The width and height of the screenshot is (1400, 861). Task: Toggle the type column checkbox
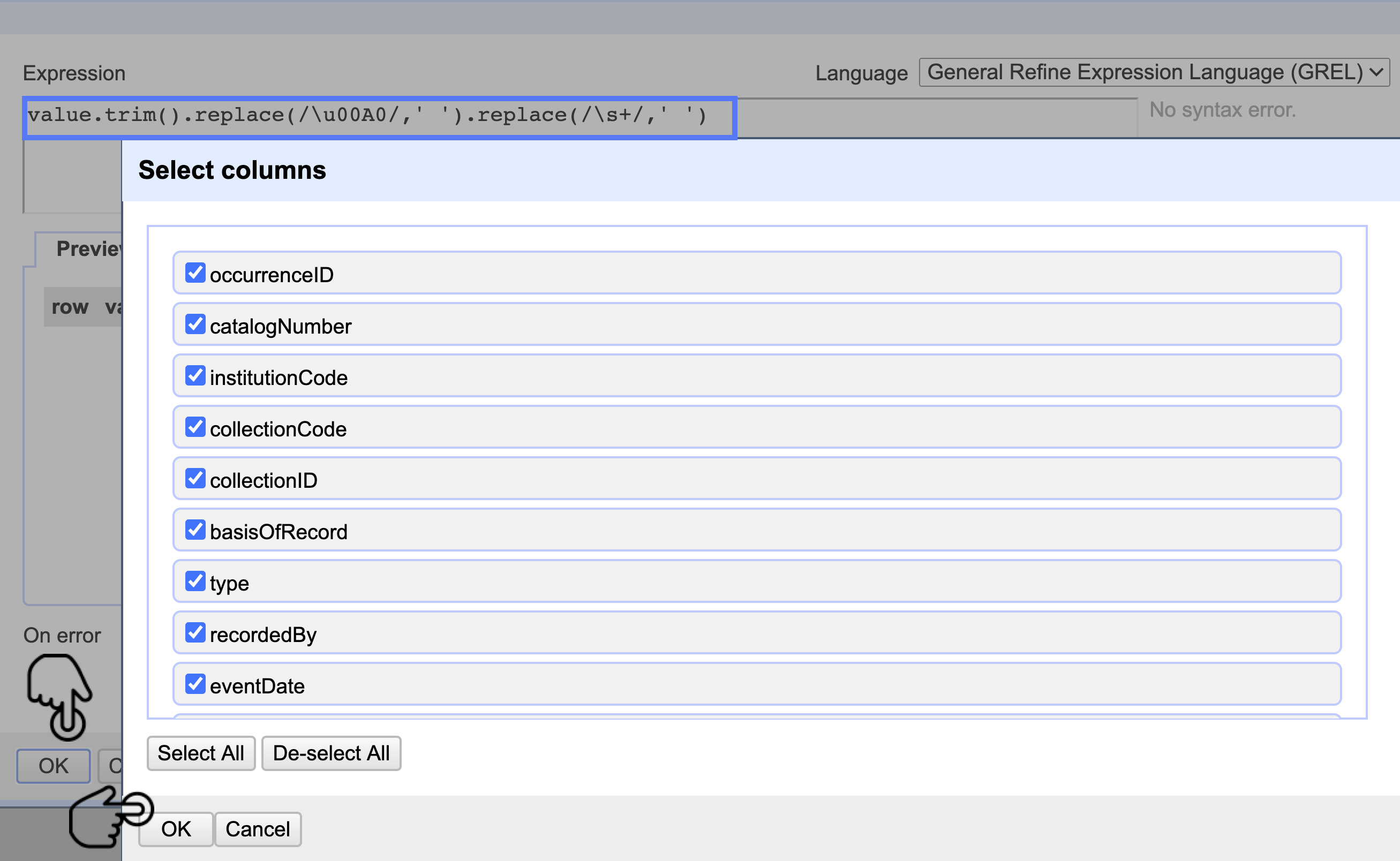[x=195, y=581]
